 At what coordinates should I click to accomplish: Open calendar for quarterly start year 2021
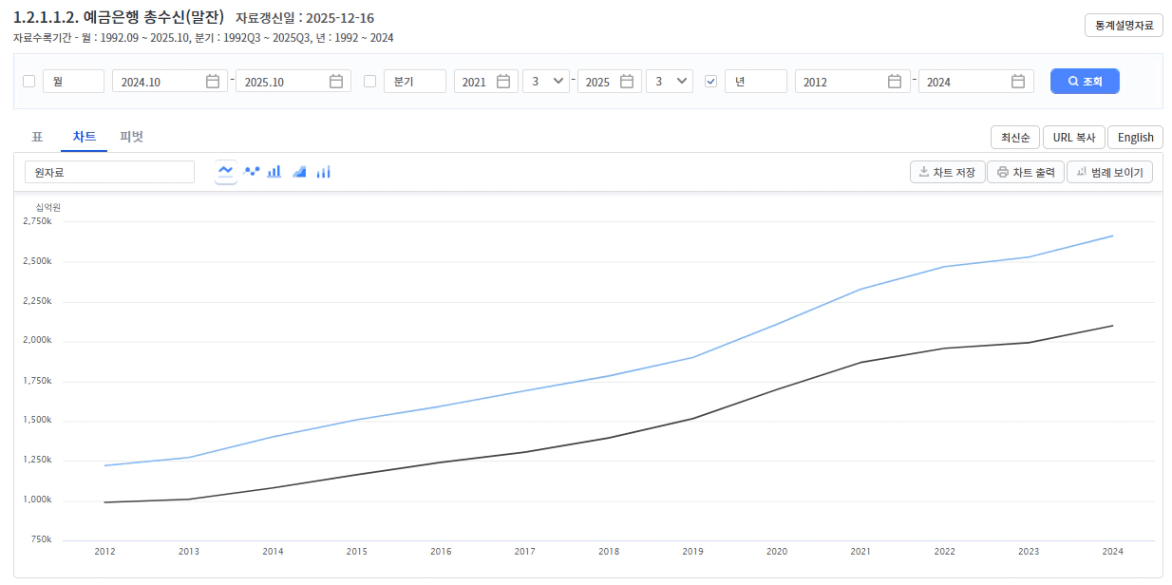pos(503,82)
